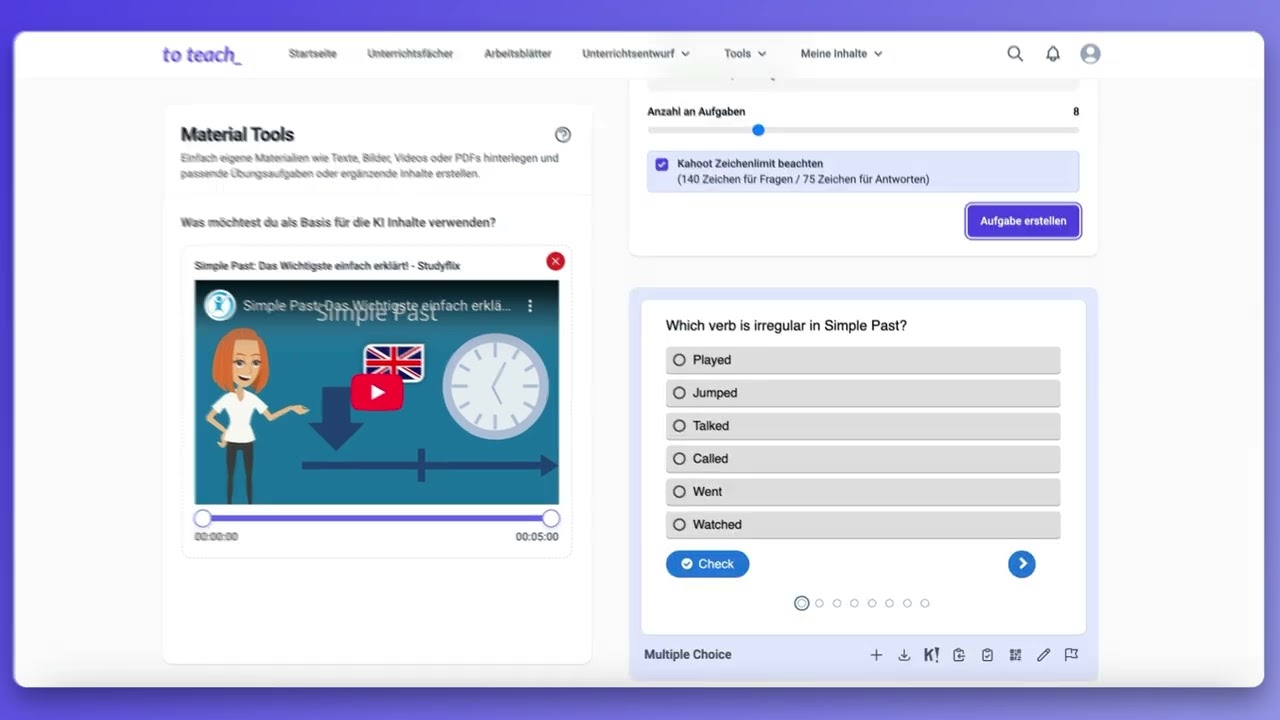Click the clipboard with checkmark icon
The height and width of the screenshot is (720, 1280).
987,655
